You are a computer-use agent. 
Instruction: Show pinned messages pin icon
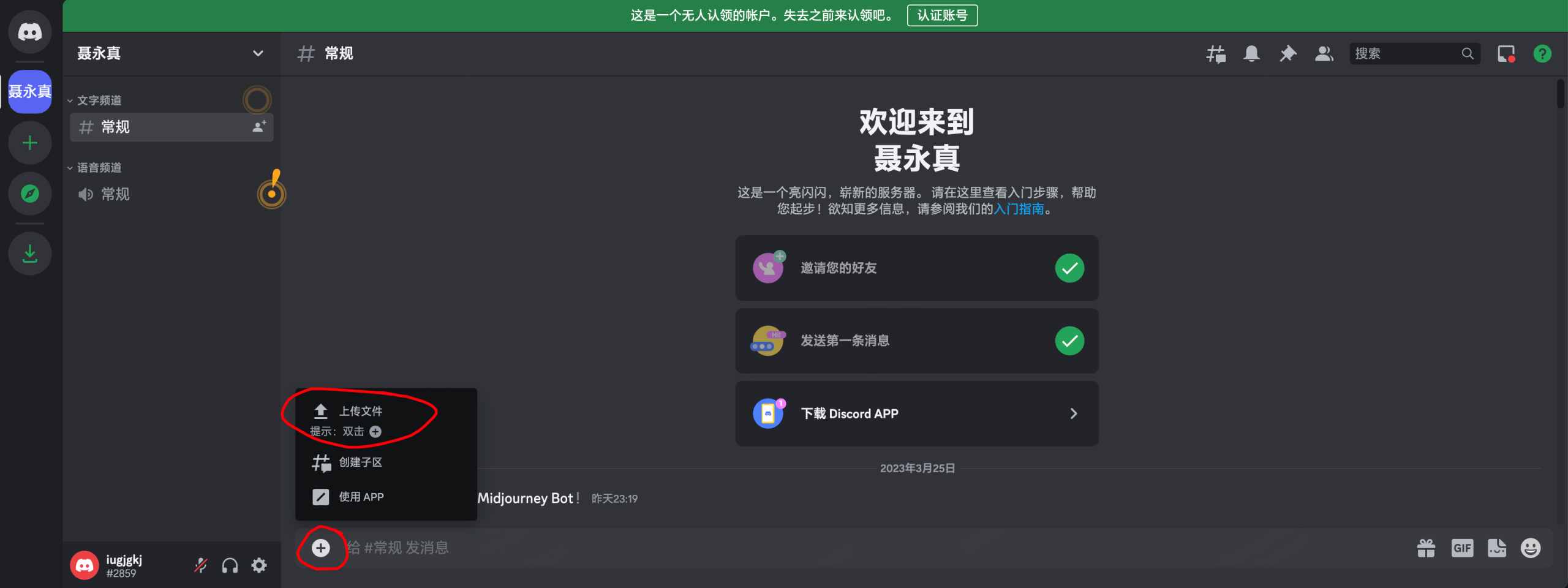tap(1287, 54)
